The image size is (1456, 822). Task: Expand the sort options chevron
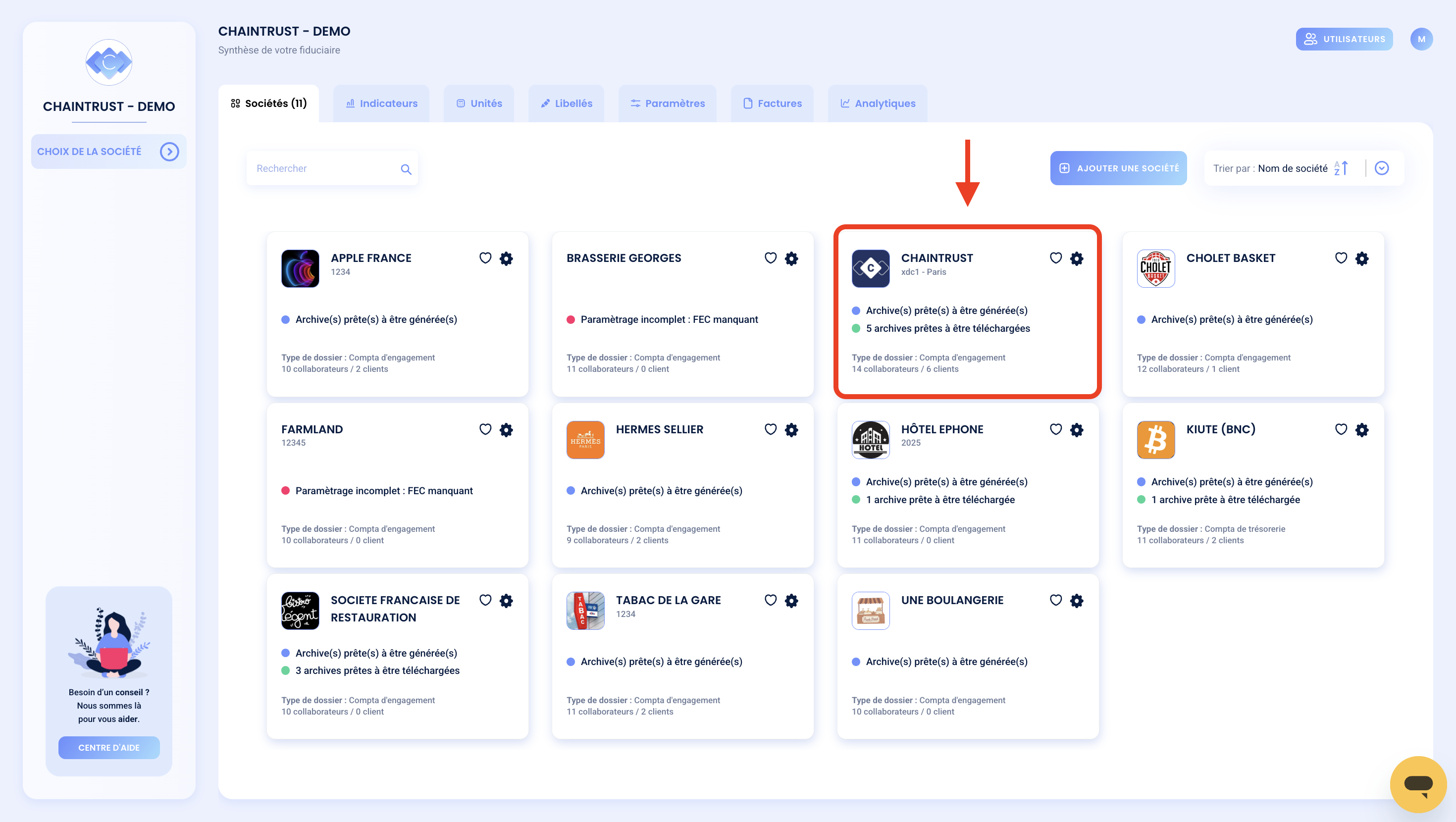1382,168
